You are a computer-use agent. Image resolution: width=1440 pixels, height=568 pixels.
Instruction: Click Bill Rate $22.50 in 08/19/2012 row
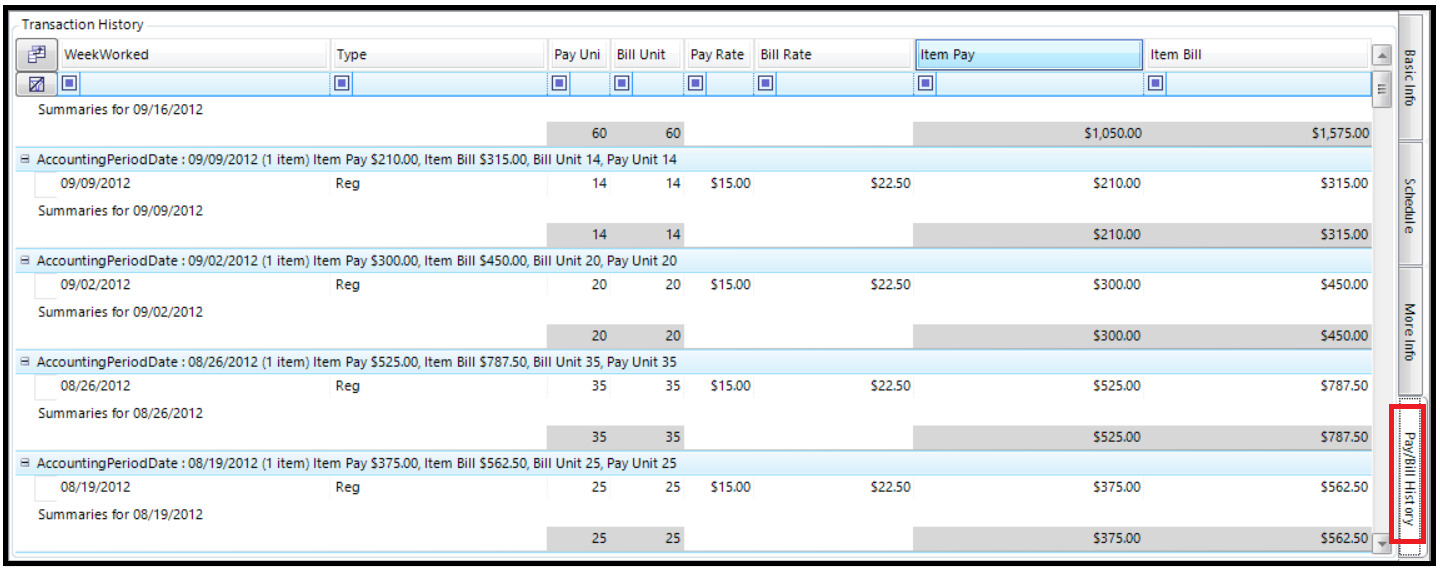tap(890, 488)
